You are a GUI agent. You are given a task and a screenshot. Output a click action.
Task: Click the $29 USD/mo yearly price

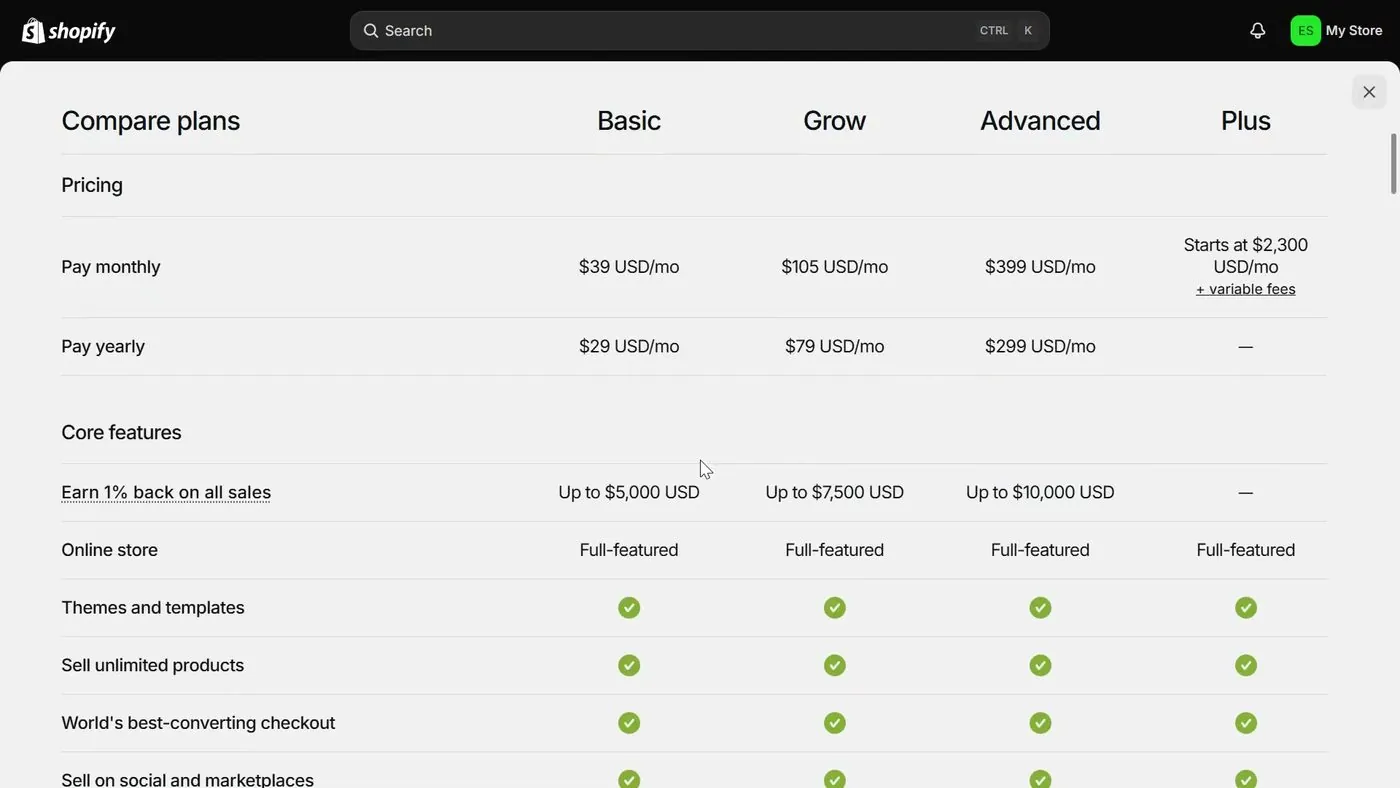click(629, 346)
